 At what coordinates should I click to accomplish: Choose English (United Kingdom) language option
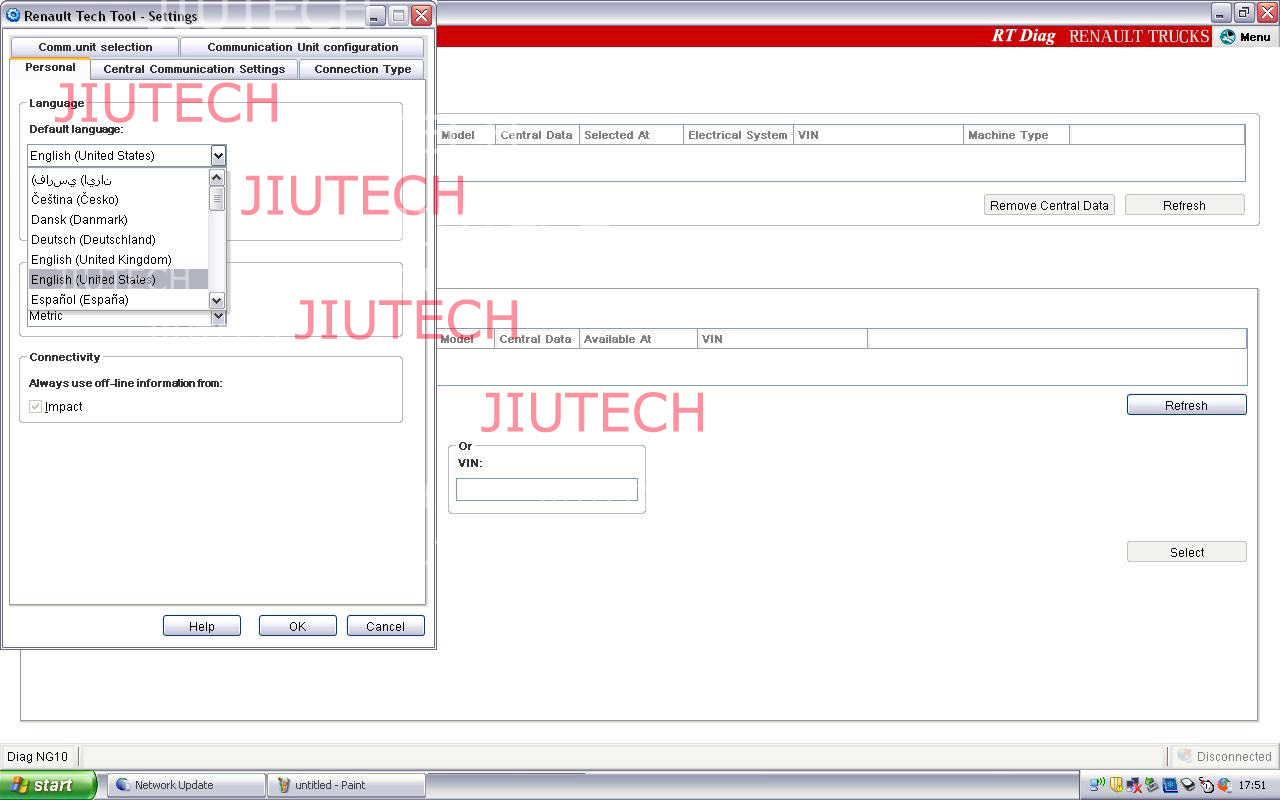118,259
